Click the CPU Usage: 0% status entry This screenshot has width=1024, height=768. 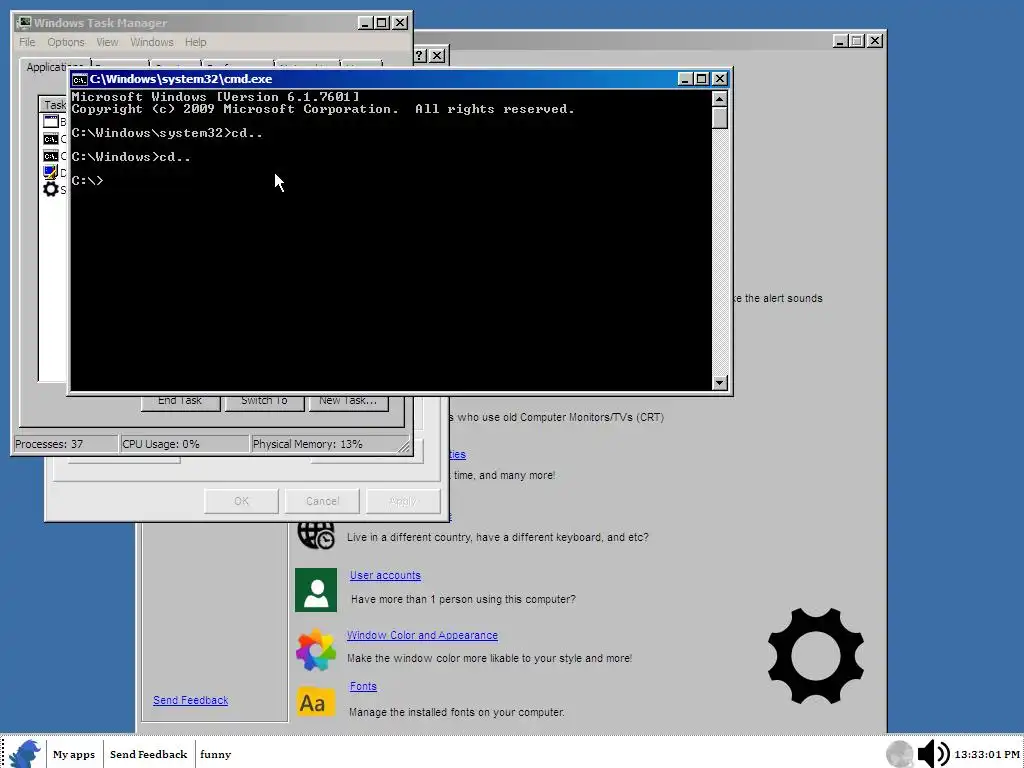185,444
